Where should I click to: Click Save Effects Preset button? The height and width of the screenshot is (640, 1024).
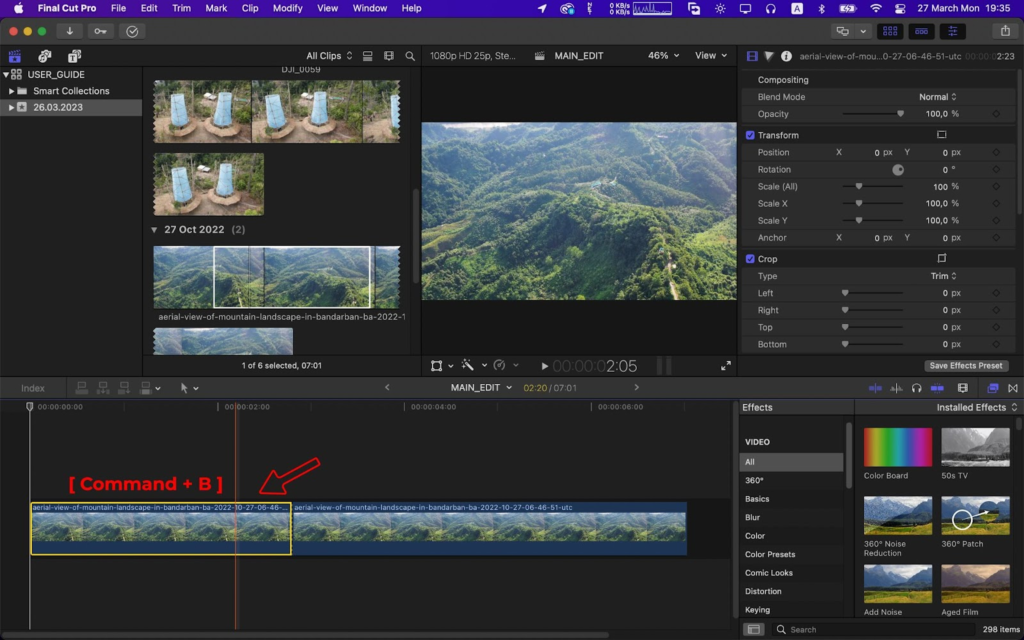point(966,366)
